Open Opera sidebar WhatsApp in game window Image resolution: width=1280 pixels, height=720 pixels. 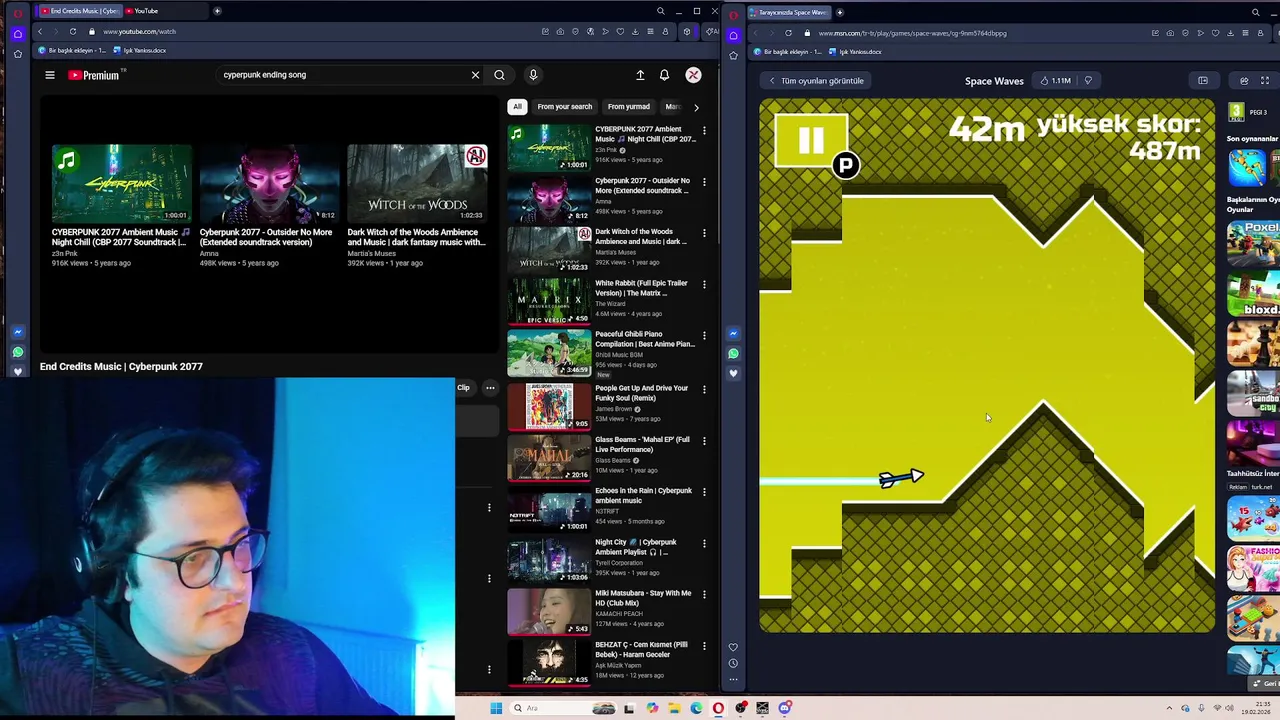733,353
